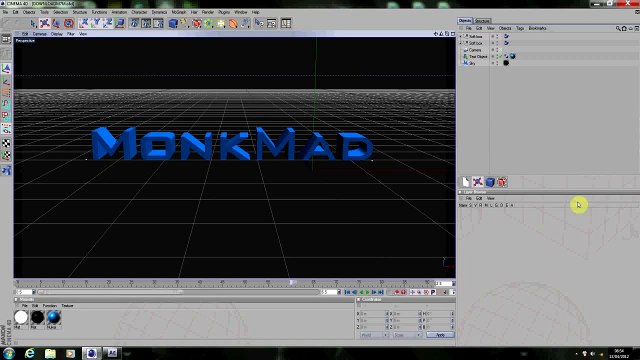Click the red record keyframe button
Viewport: 640px width, 360px height.
tap(396, 292)
